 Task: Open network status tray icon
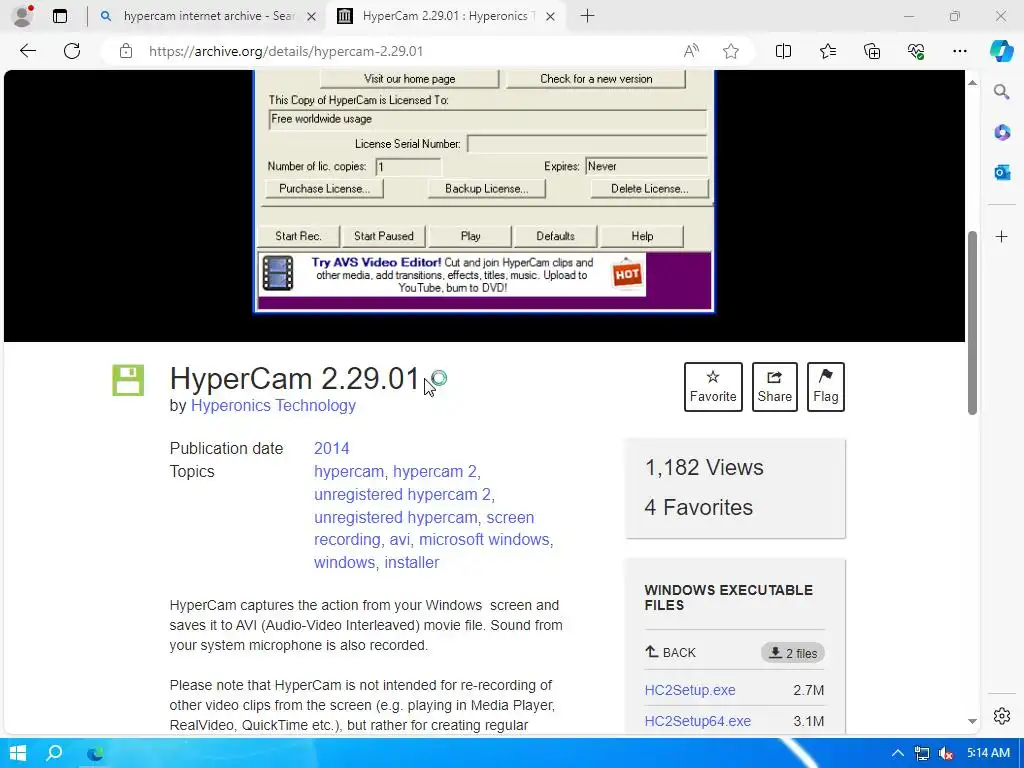[x=921, y=754]
